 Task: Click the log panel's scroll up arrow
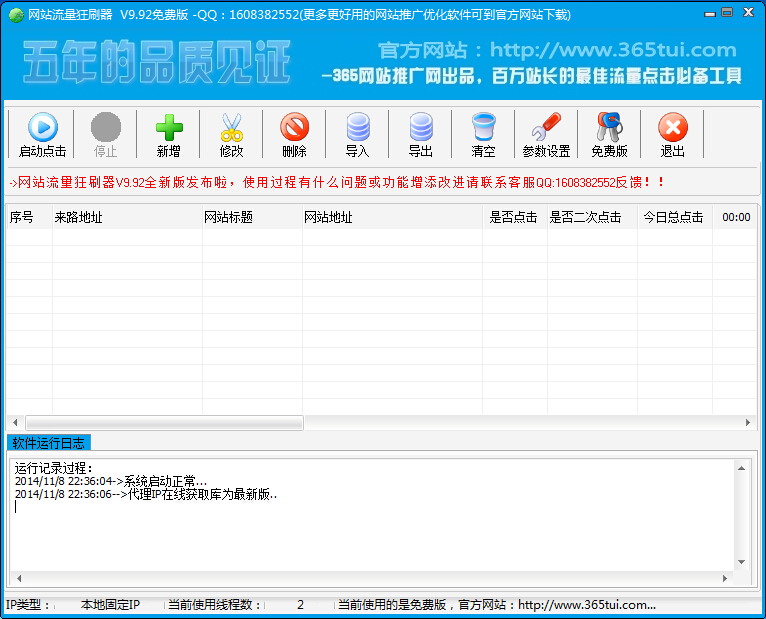[x=742, y=468]
